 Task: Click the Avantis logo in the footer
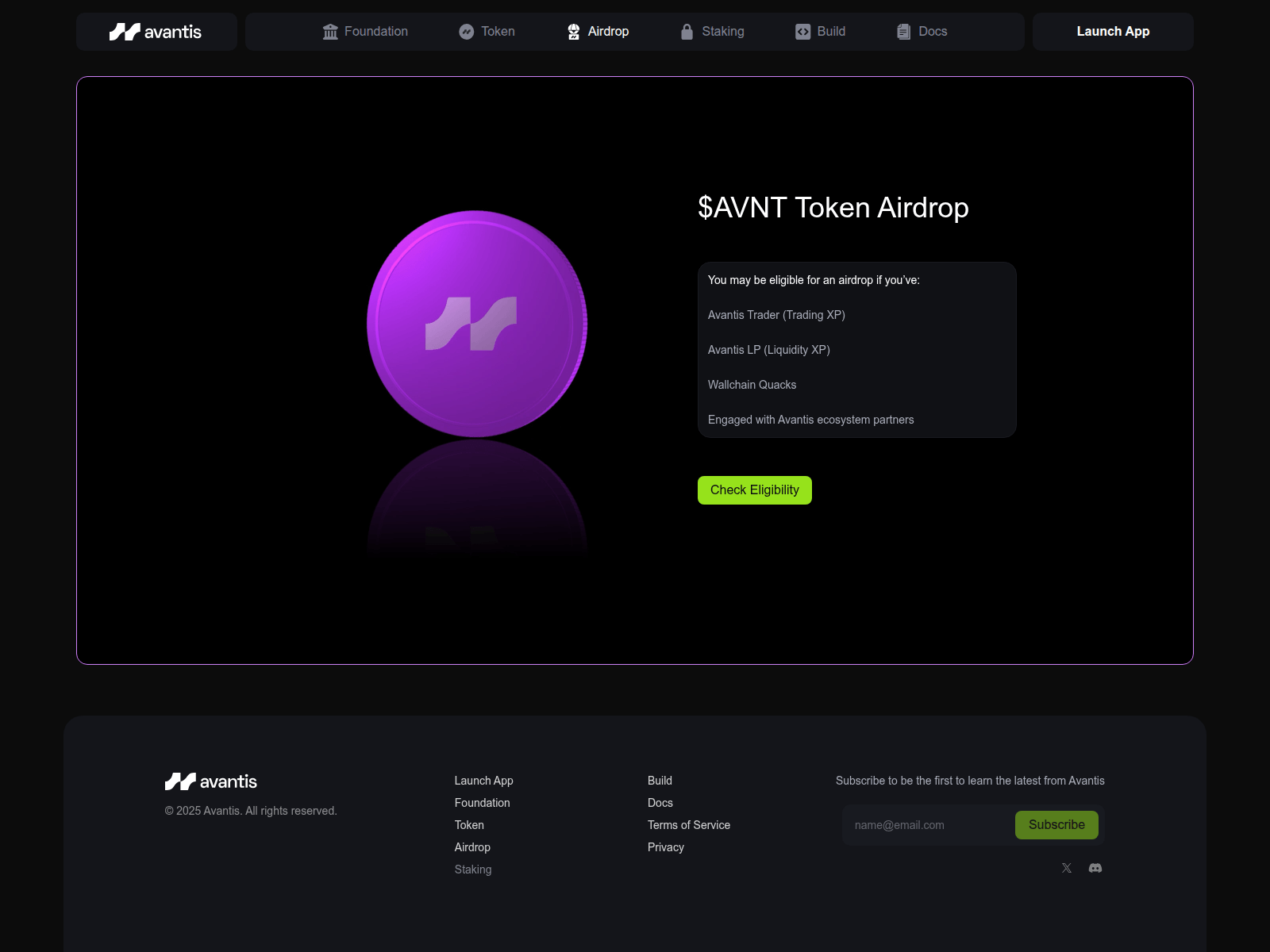coord(210,781)
